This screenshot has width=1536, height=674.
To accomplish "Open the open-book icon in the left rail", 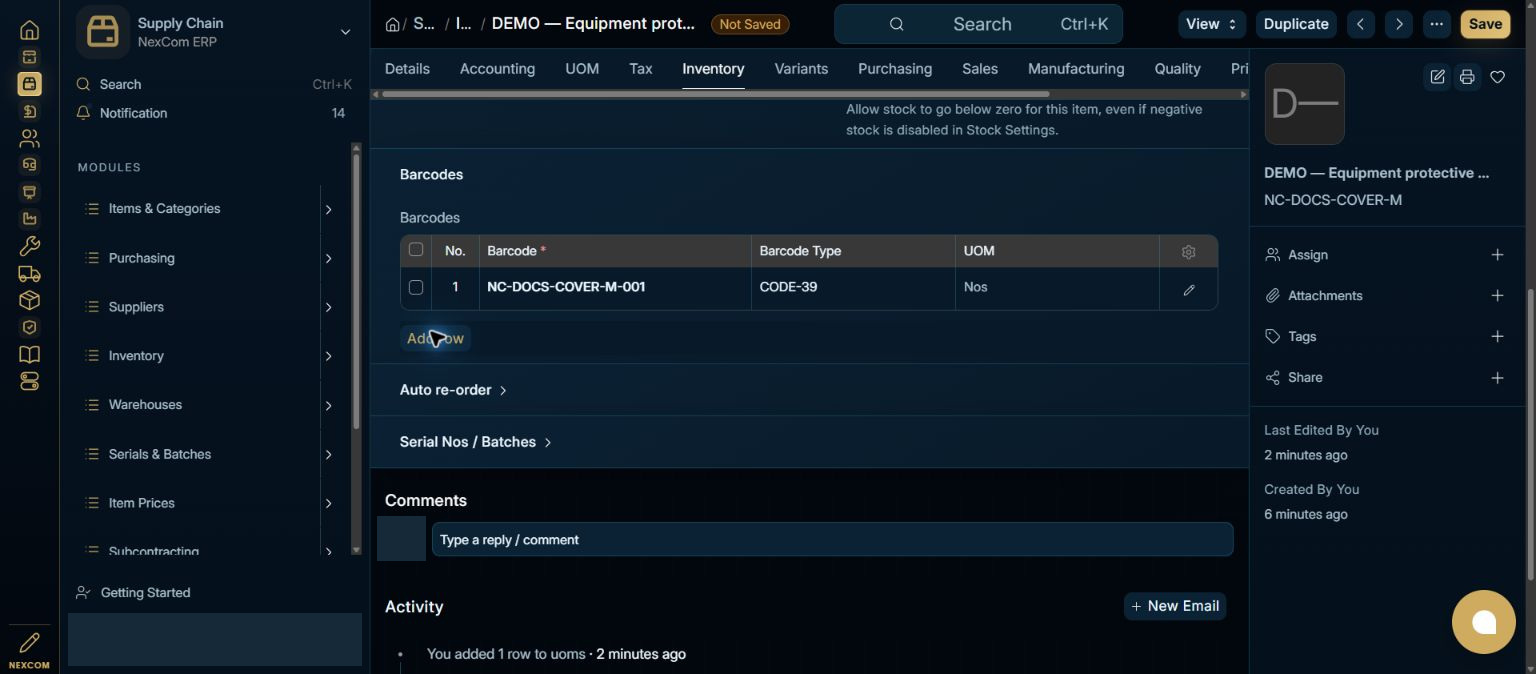I will tap(29, 354).
